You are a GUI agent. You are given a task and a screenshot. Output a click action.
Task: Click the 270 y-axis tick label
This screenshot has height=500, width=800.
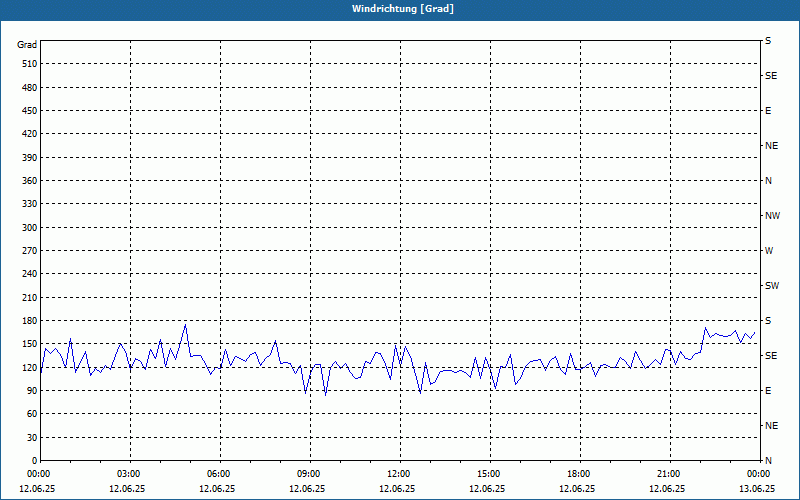tap(30, 251)
